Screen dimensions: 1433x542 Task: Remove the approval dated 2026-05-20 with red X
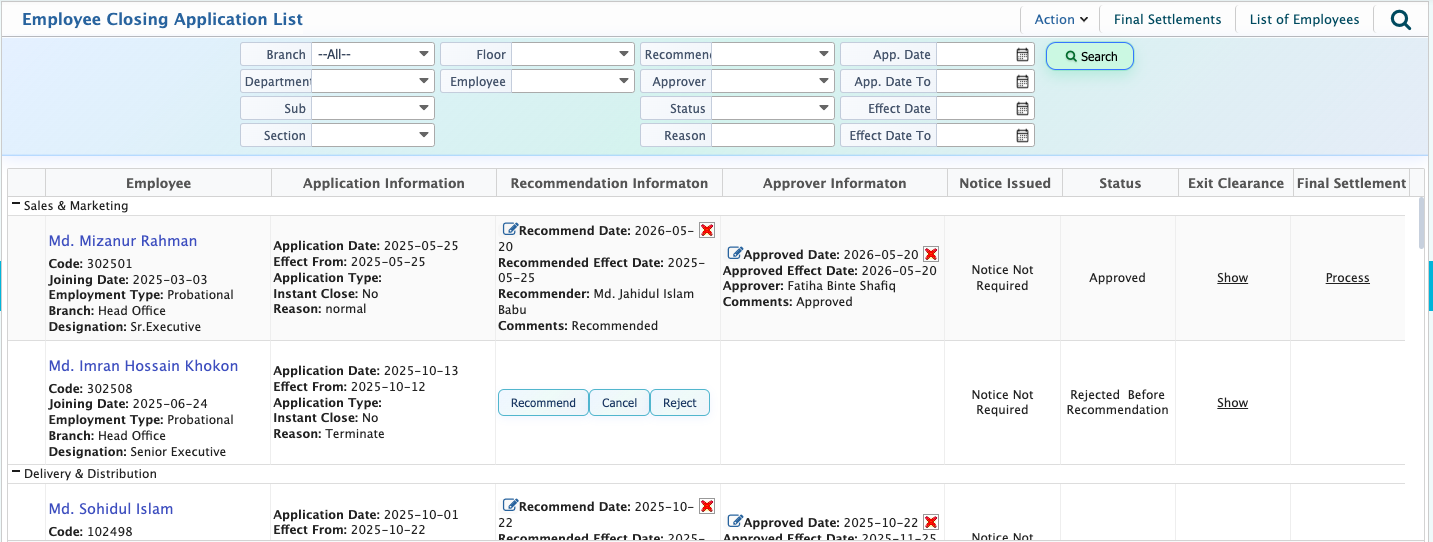(x=931, y=254)
